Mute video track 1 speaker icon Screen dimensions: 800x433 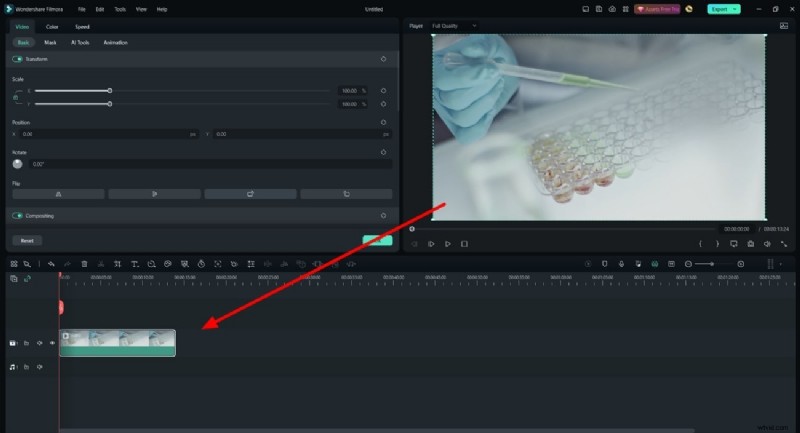pos(40,343)
